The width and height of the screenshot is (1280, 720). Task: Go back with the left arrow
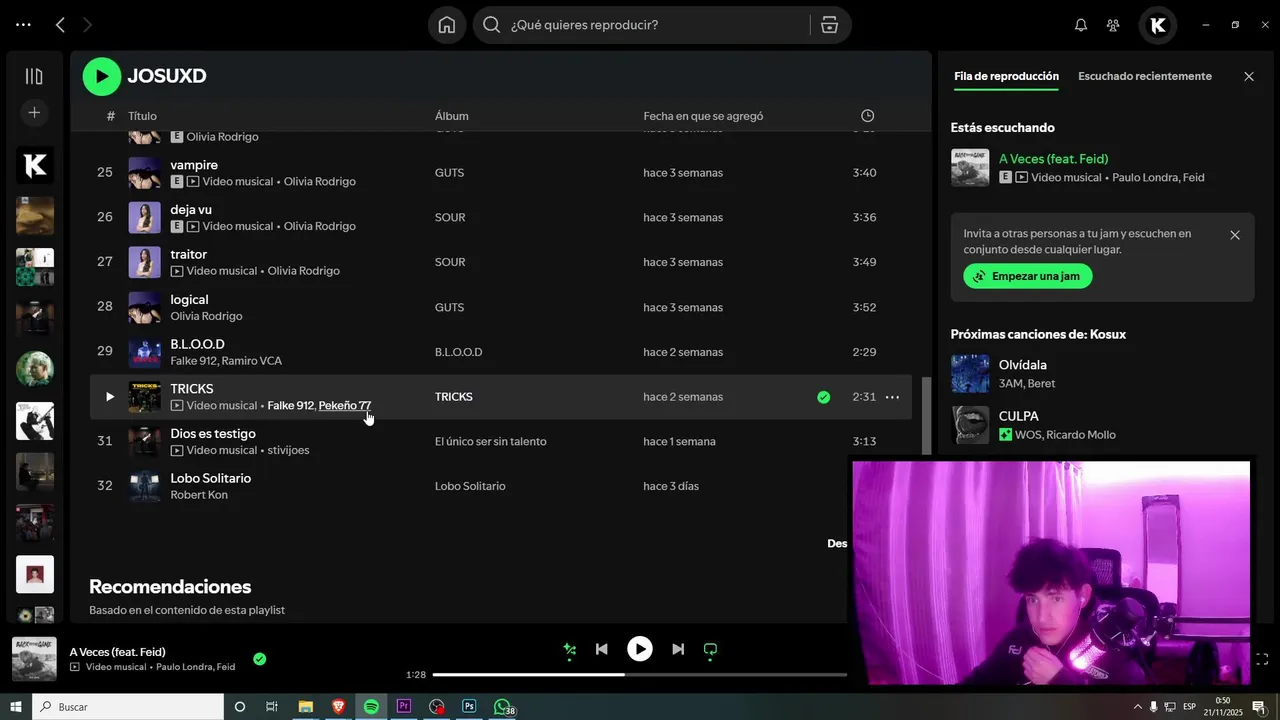point(60,25)
